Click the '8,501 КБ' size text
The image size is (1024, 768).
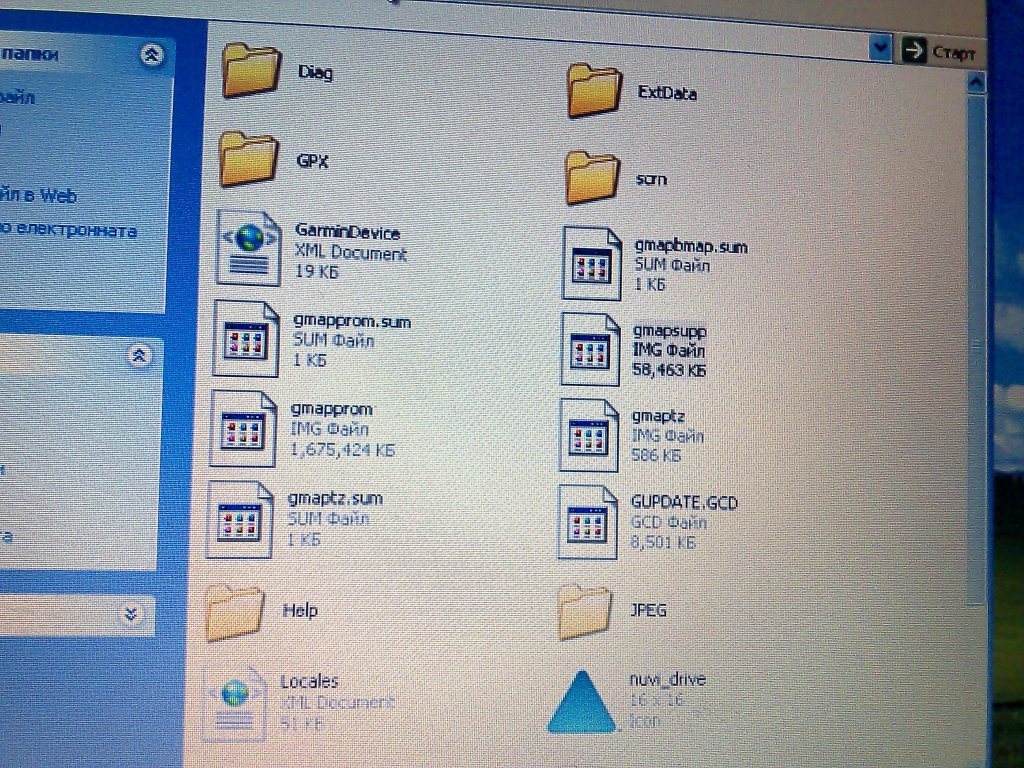663,542
